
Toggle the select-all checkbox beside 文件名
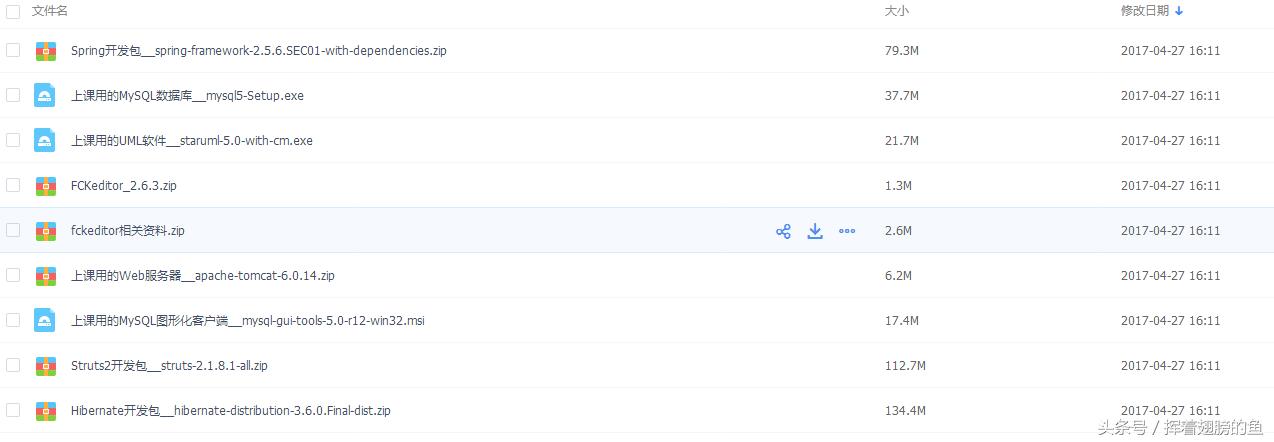(x=13, y=11)
